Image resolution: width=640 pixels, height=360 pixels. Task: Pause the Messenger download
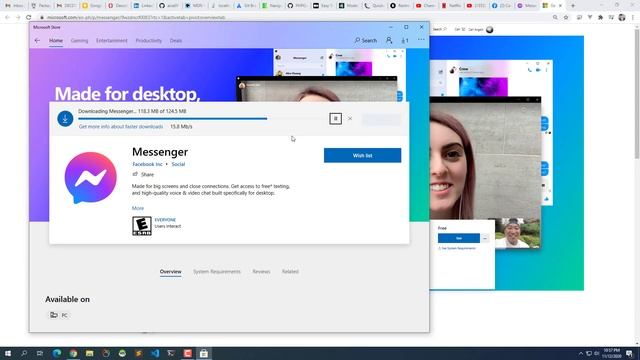tap(336, 118)
